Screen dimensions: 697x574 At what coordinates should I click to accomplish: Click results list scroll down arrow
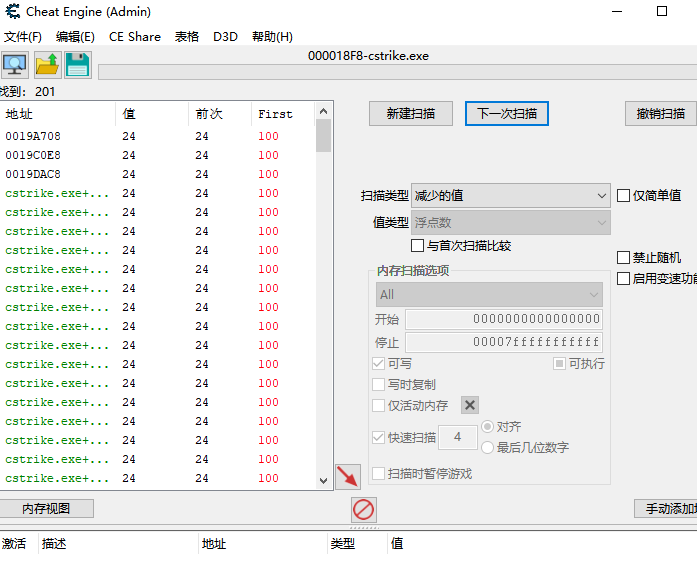click(324, 481)
